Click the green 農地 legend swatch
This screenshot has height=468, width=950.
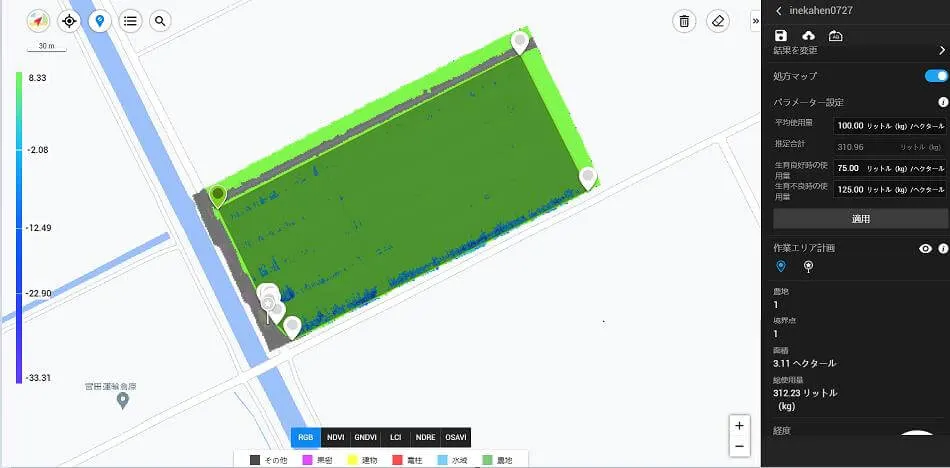[487, 460]
